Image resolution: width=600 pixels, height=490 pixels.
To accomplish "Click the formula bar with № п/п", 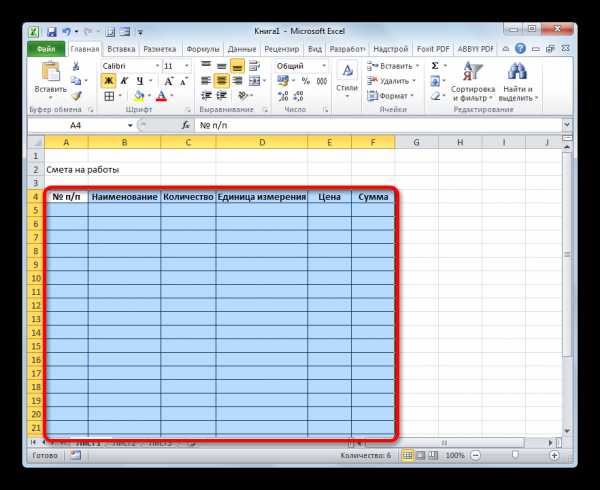I will tap(377, 125).
